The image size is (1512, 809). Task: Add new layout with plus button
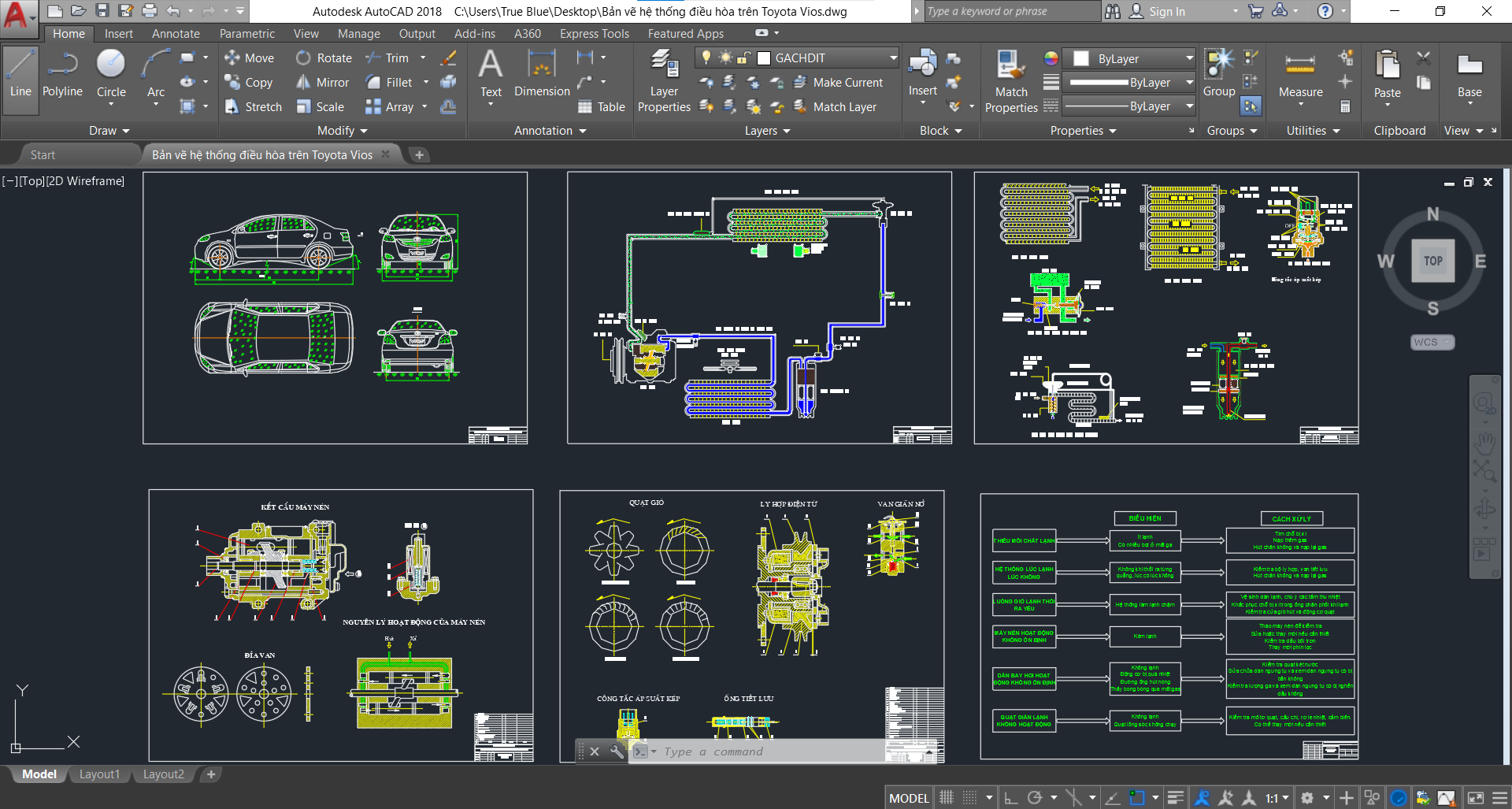point(211,774)
